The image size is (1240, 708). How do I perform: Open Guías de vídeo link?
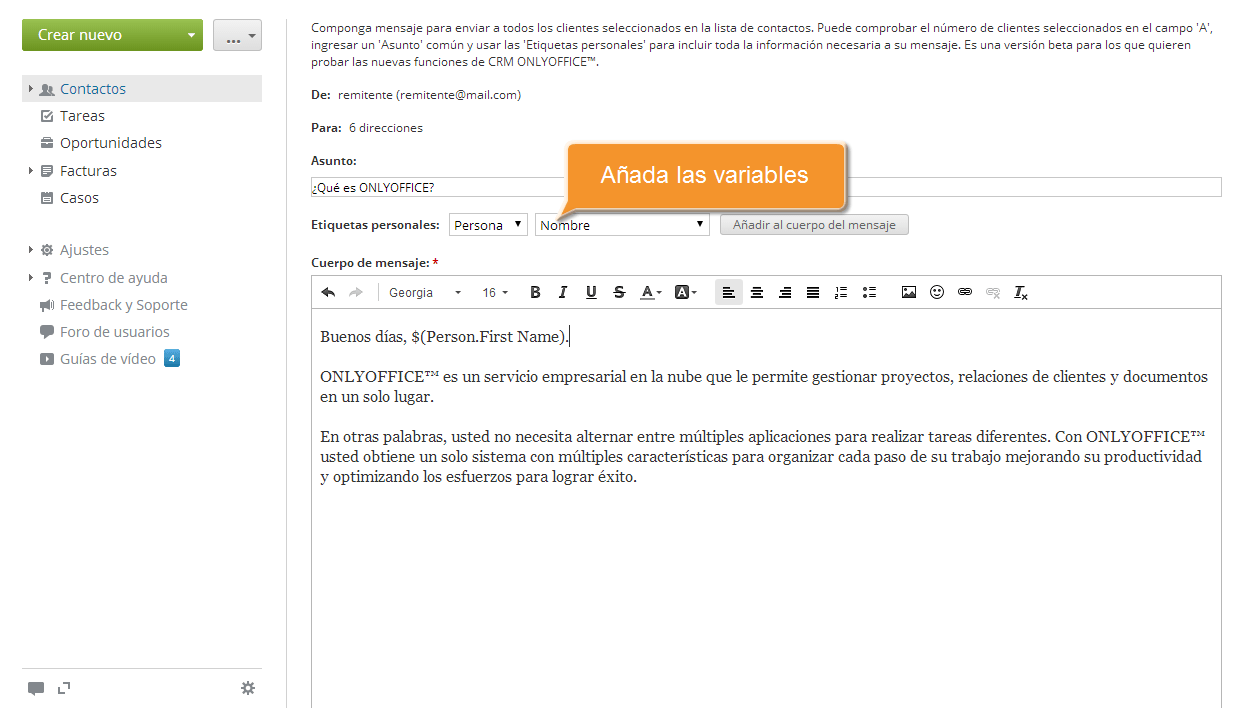pos(108,359)
